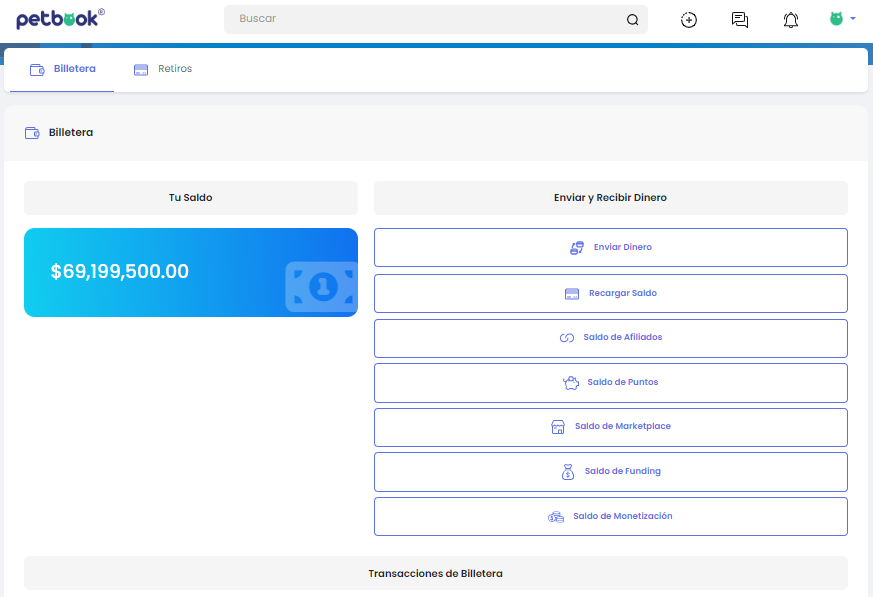Viewport: 873px width, 597px height.
Task: Open Saldo de Puntos
Action: tap(610, 383)
